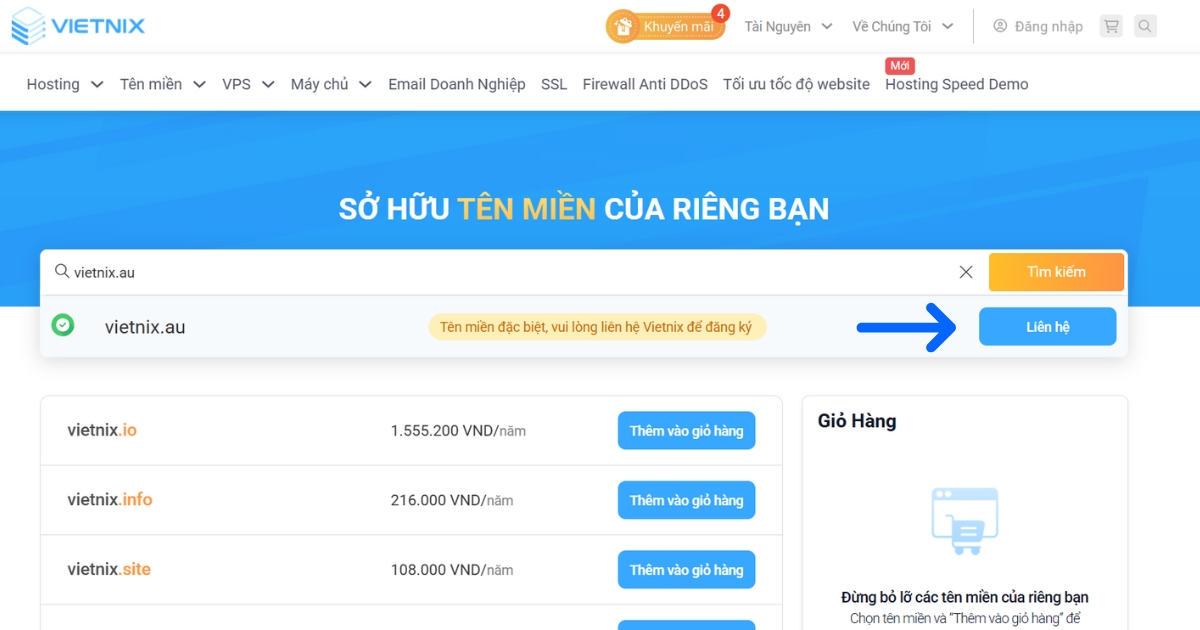
Task: Click the Liên hệ button for vietnix.au
Action: click(1047, 326)
